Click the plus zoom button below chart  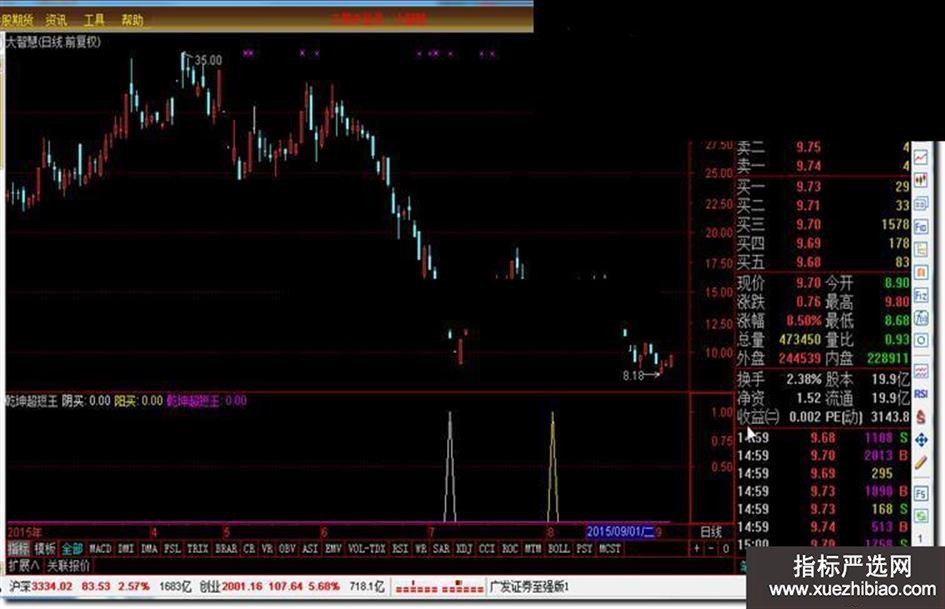click(x=697, y=548)
